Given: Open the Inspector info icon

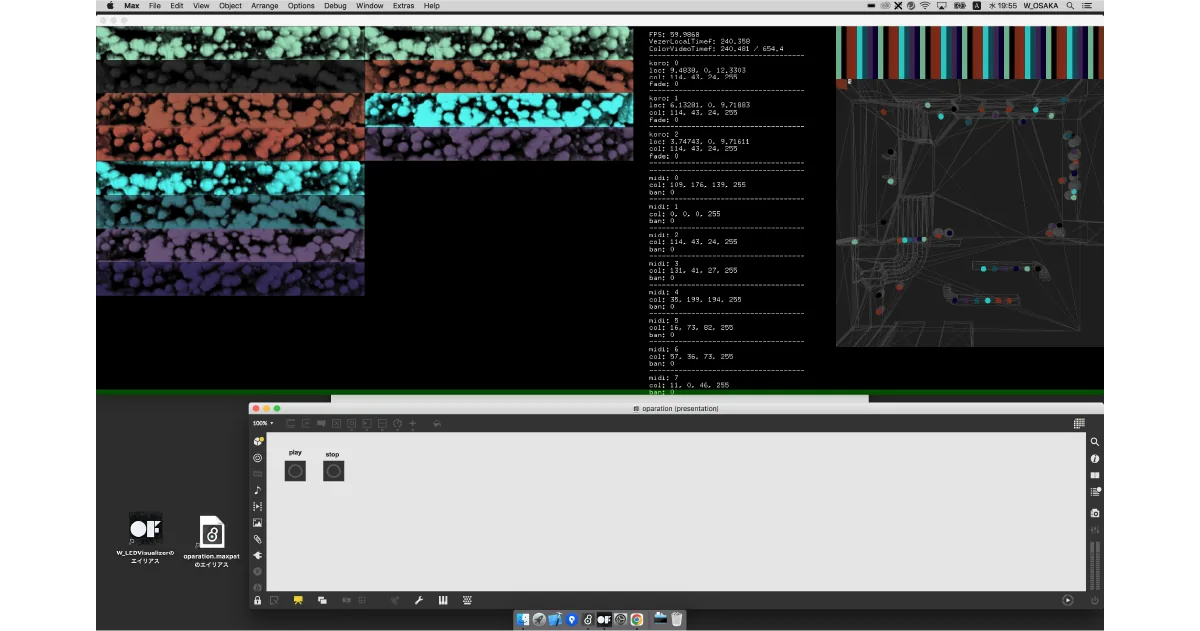Looking at the screenshot, I should [x=1095, y=458].
